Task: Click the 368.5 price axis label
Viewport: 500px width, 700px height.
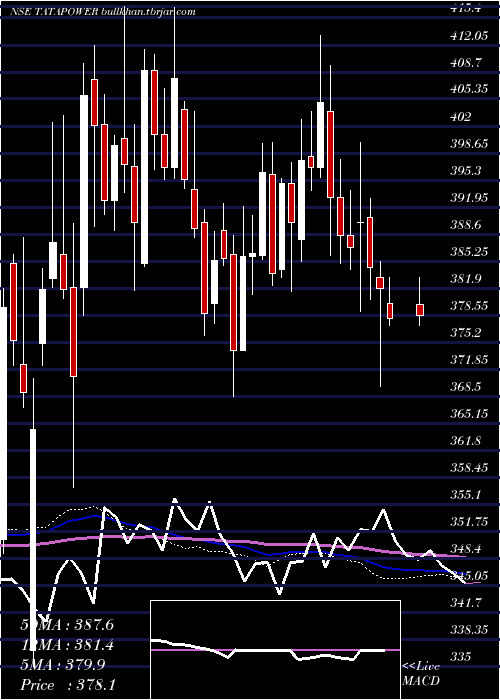Action: [x=466, y=387]
